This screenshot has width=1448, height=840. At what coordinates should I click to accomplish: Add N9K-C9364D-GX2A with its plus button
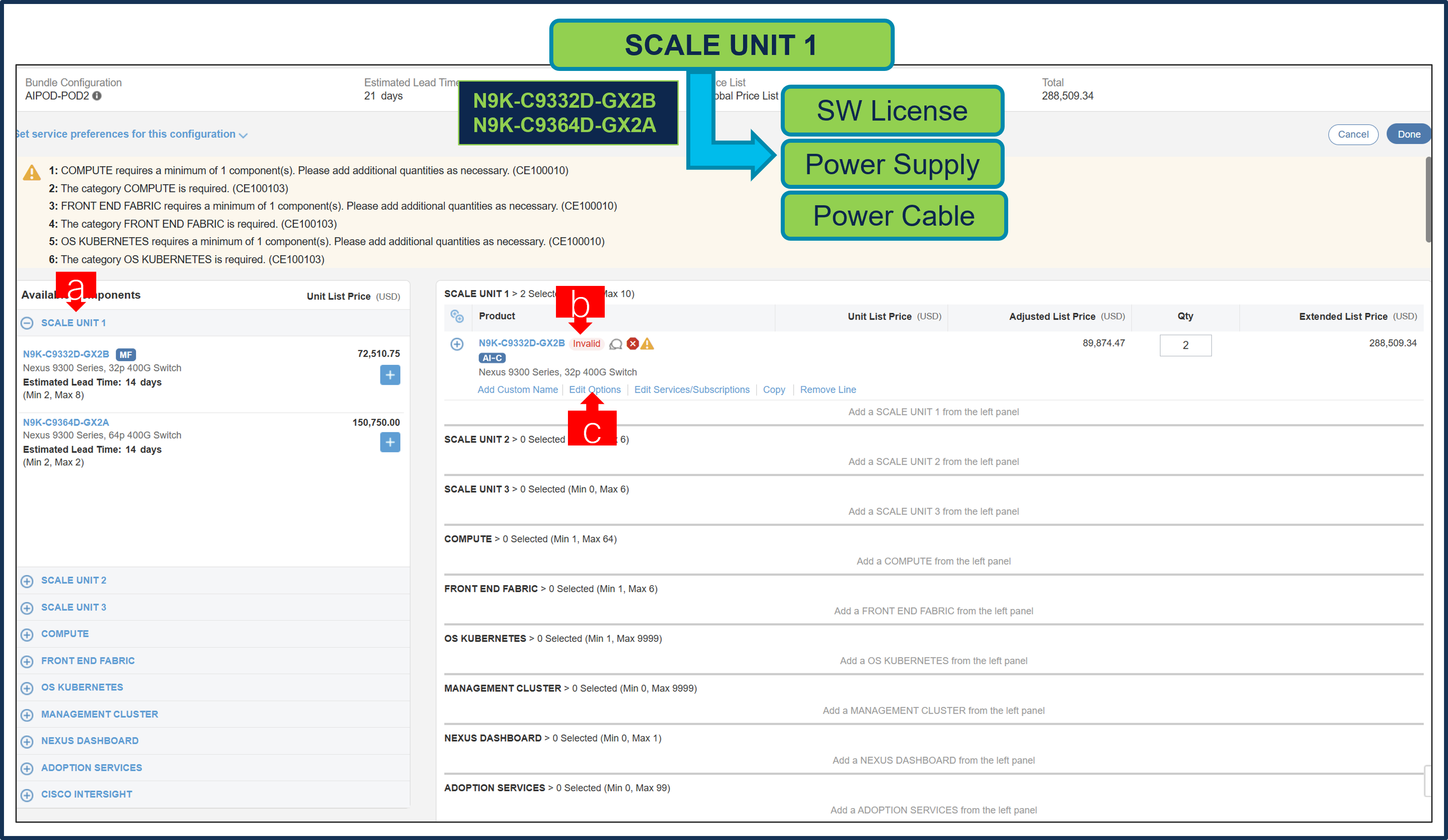coord(390,442)
